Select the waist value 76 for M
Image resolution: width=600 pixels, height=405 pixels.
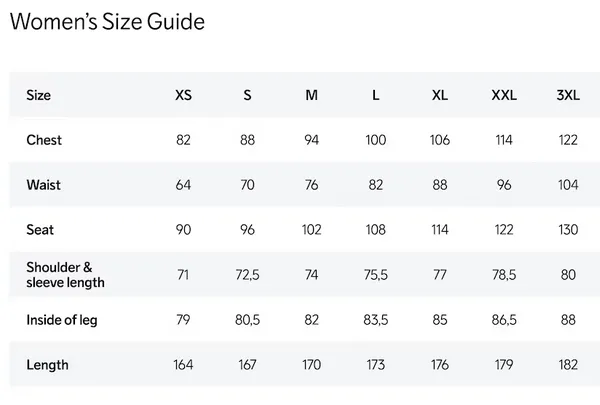311,185
